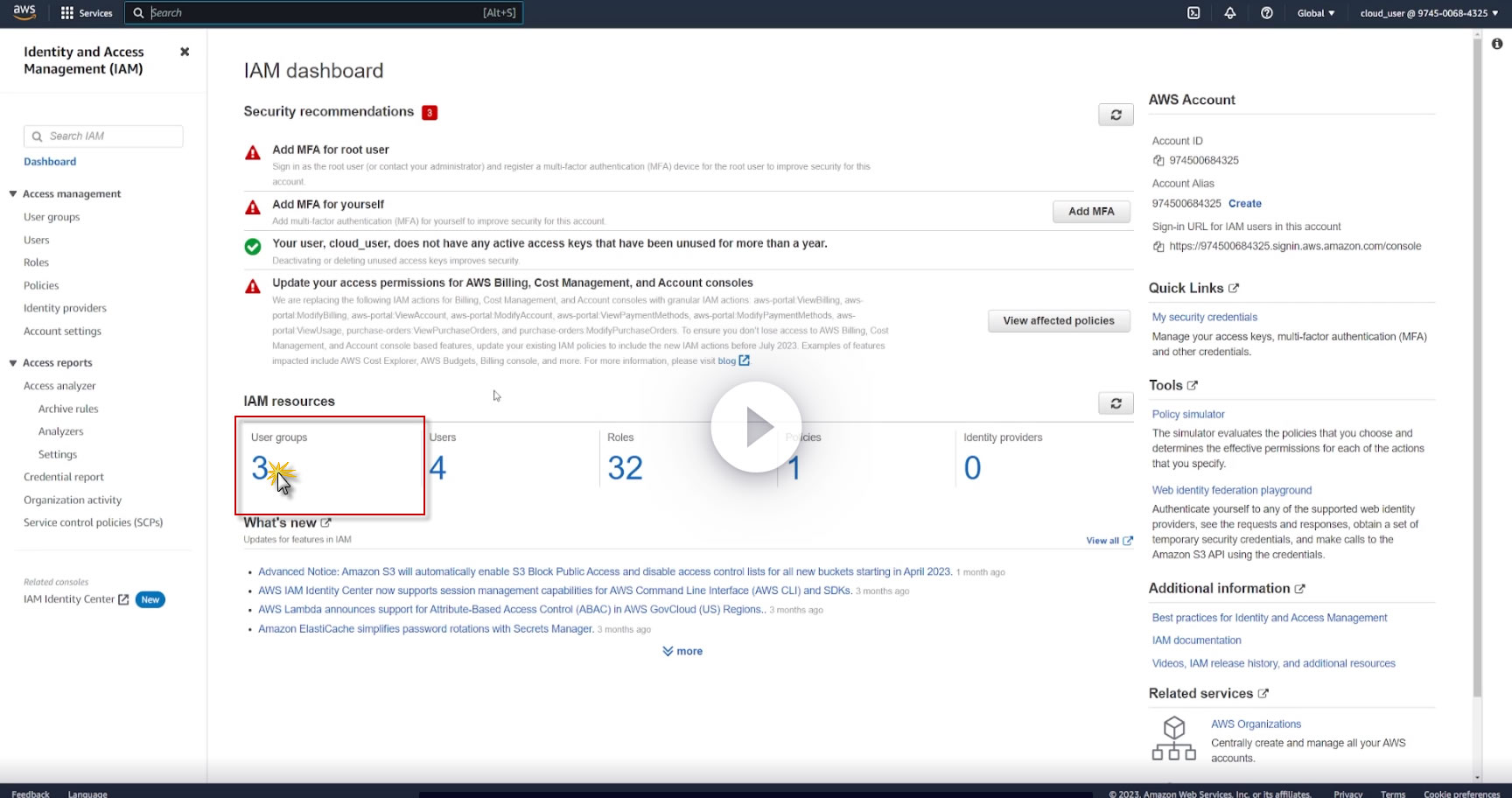Refresh the Security recommendations section
1512x798 pixels.
pos(1116,115)
